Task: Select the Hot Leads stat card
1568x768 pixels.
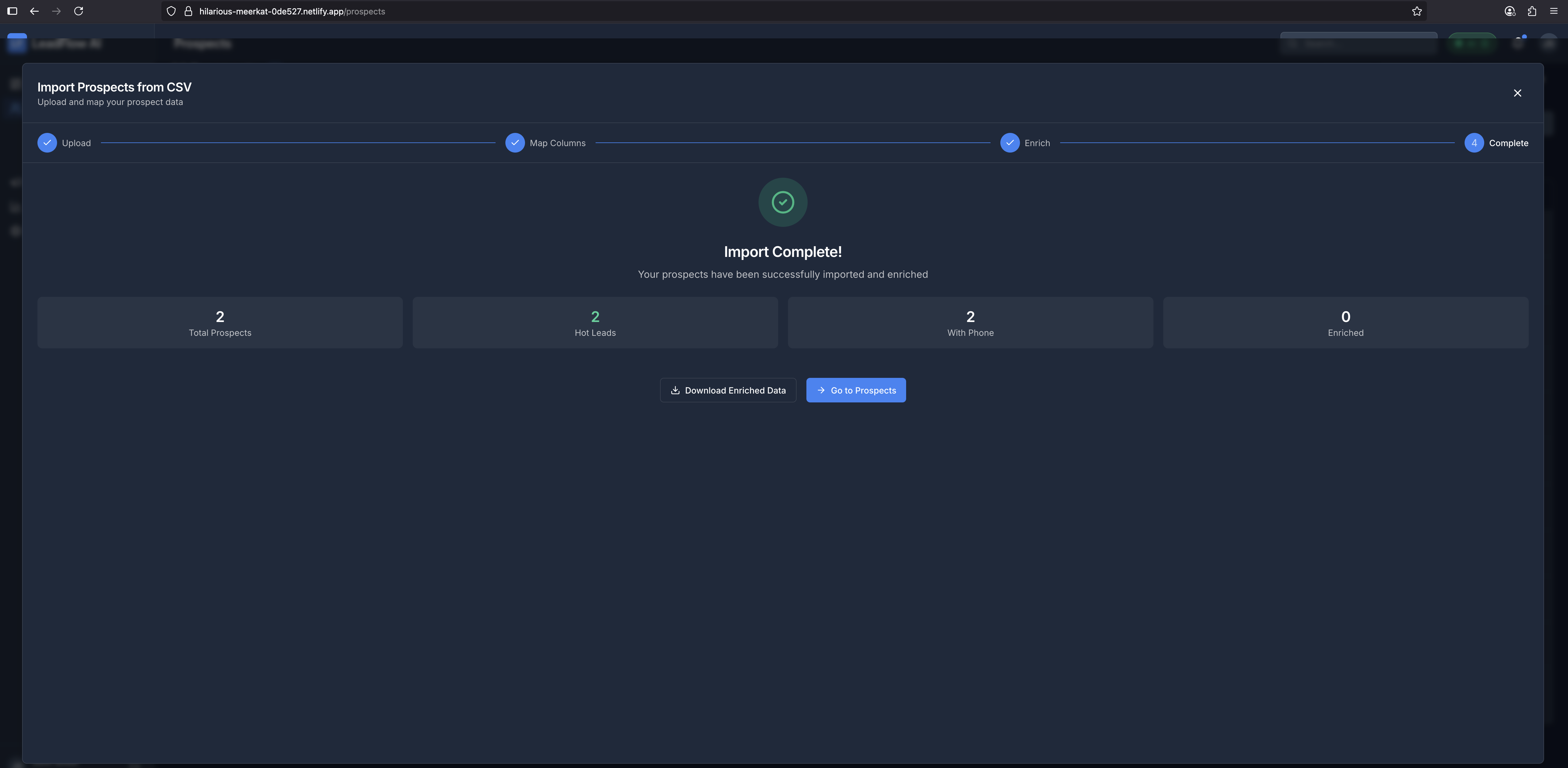Action: tap(595, 323)
